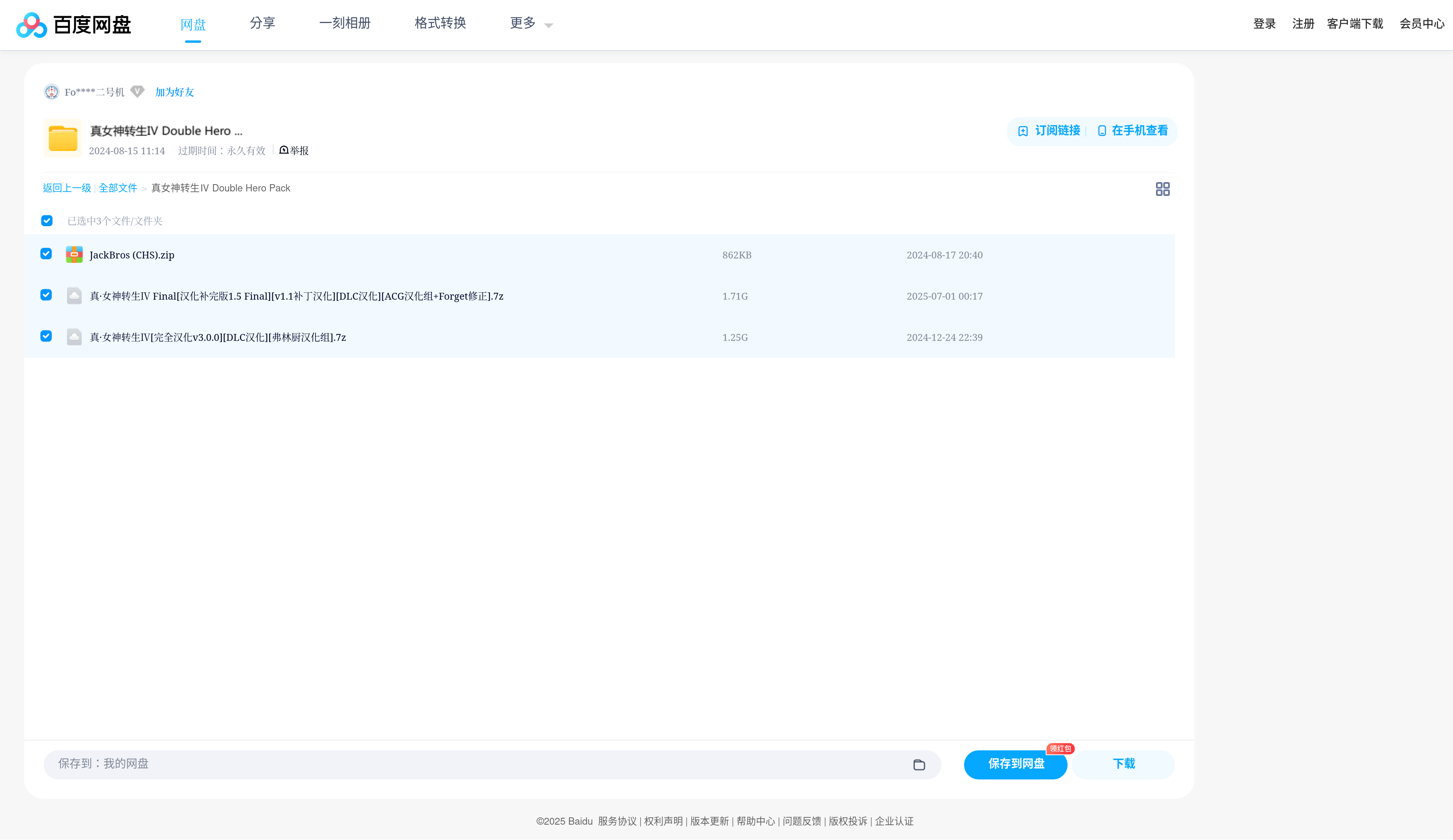Switch to grid view icon
Viewport: 1453px width, 840px height.
(1162, 189)
